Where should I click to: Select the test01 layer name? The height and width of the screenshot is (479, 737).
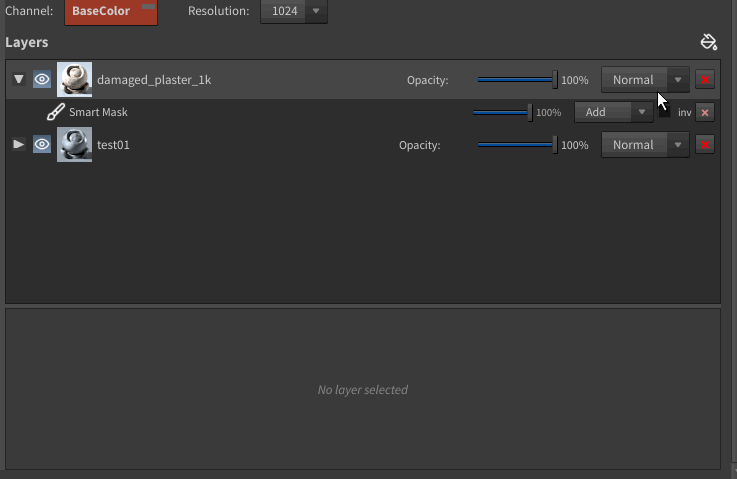click(x=113, y=145)
